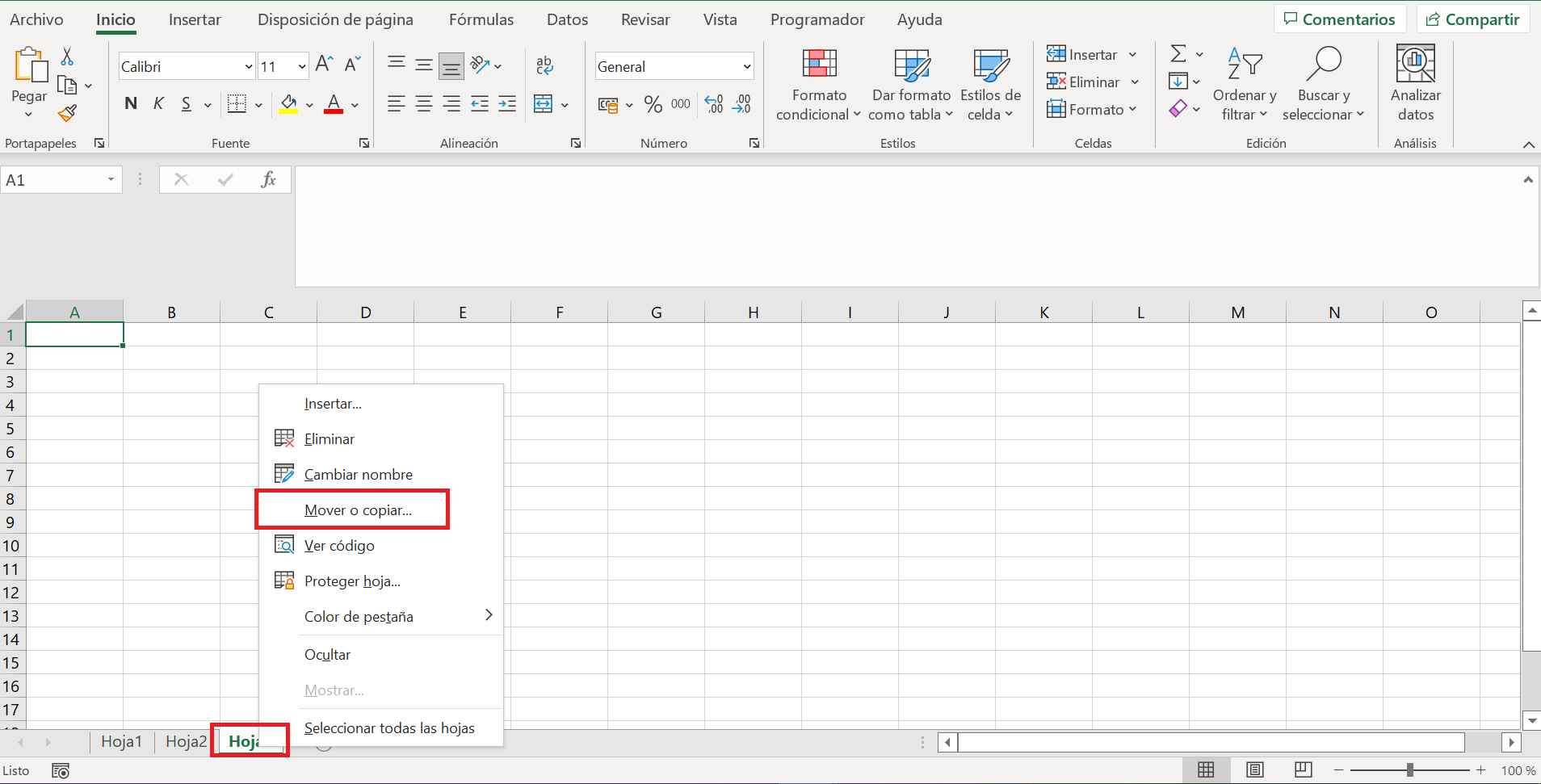
Task: Click the Cut scissors icon
Action: tap(67, 57)
